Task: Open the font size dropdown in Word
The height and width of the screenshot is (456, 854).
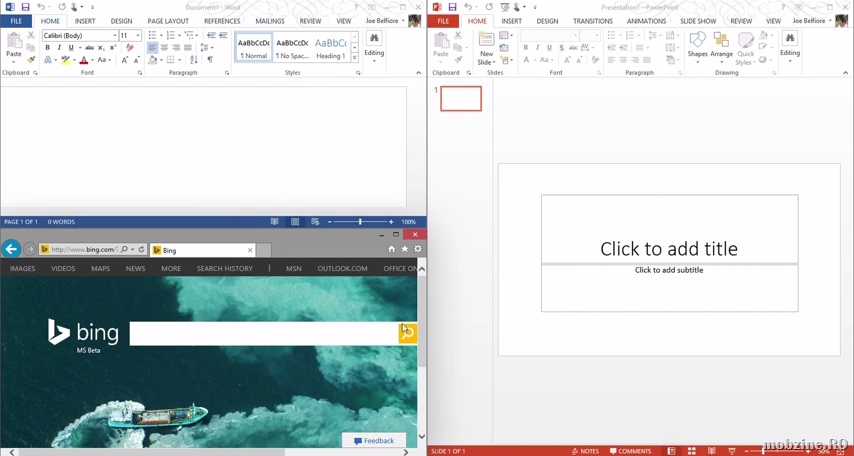Action: 138,35
